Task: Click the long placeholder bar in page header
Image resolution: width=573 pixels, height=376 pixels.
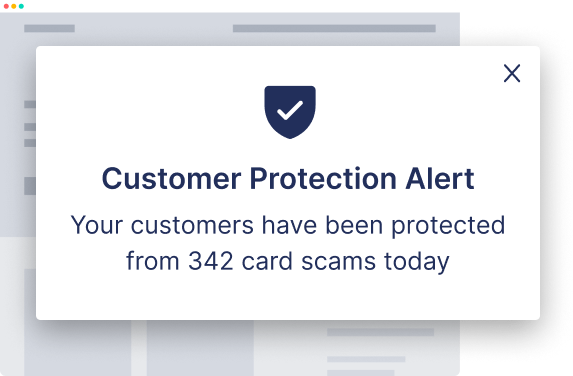Action: [x=334, y=29]
